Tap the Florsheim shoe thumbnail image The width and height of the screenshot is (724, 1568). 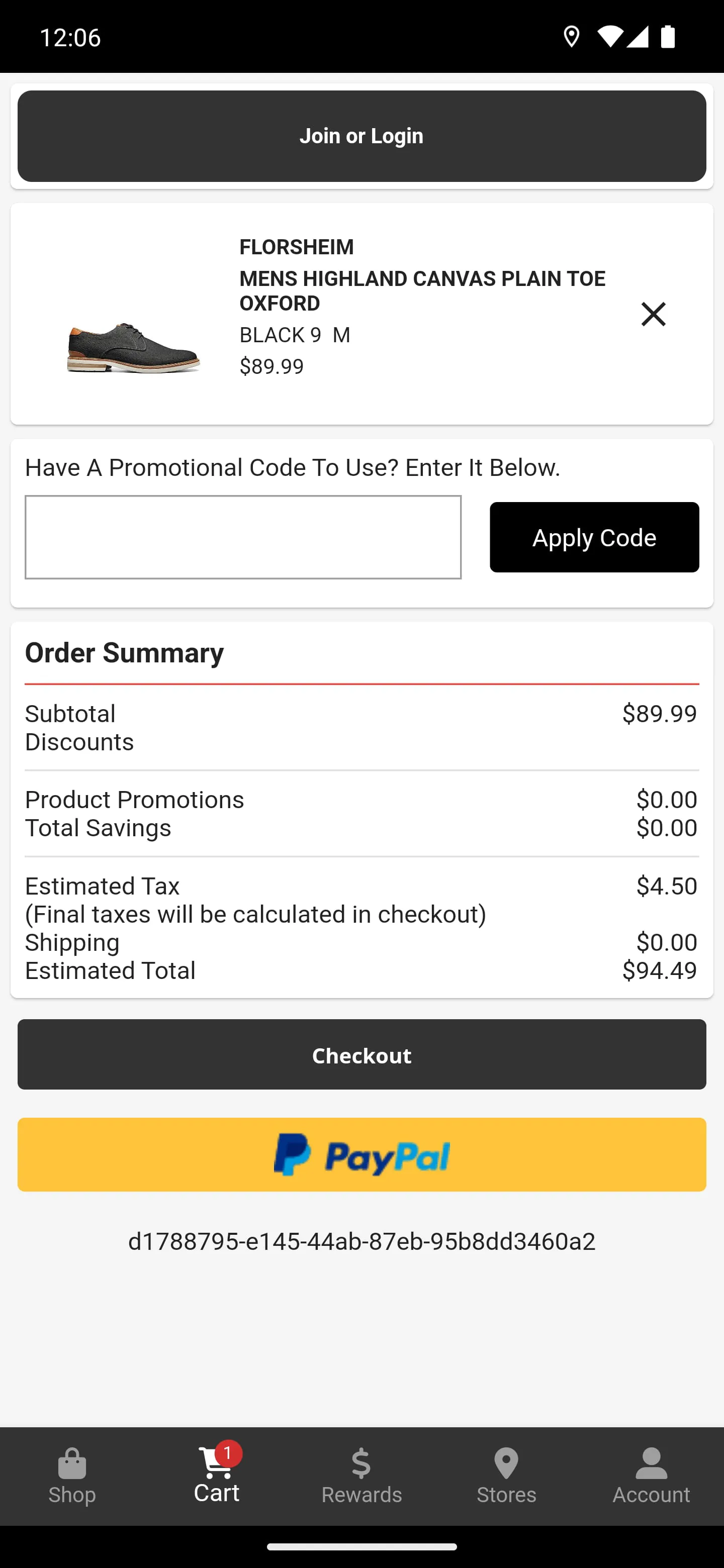point(133,347)
